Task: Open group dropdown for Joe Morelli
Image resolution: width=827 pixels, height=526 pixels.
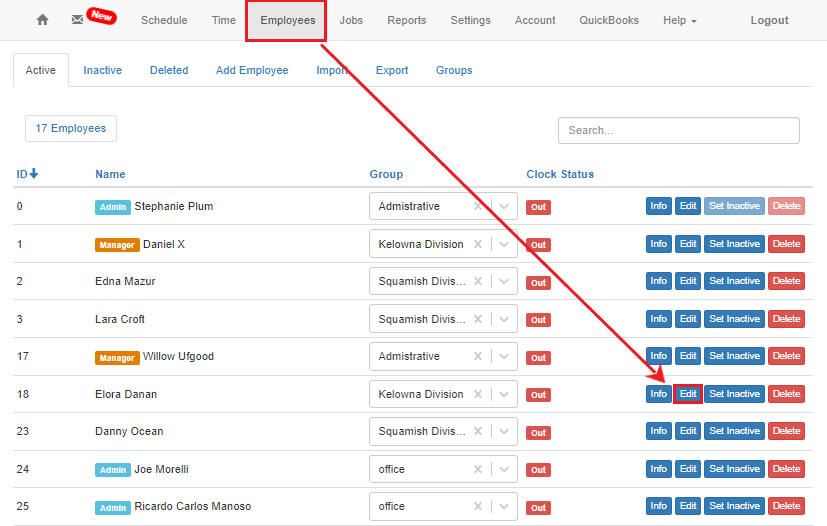Action: pyautogui.click(x=505, y=469)
